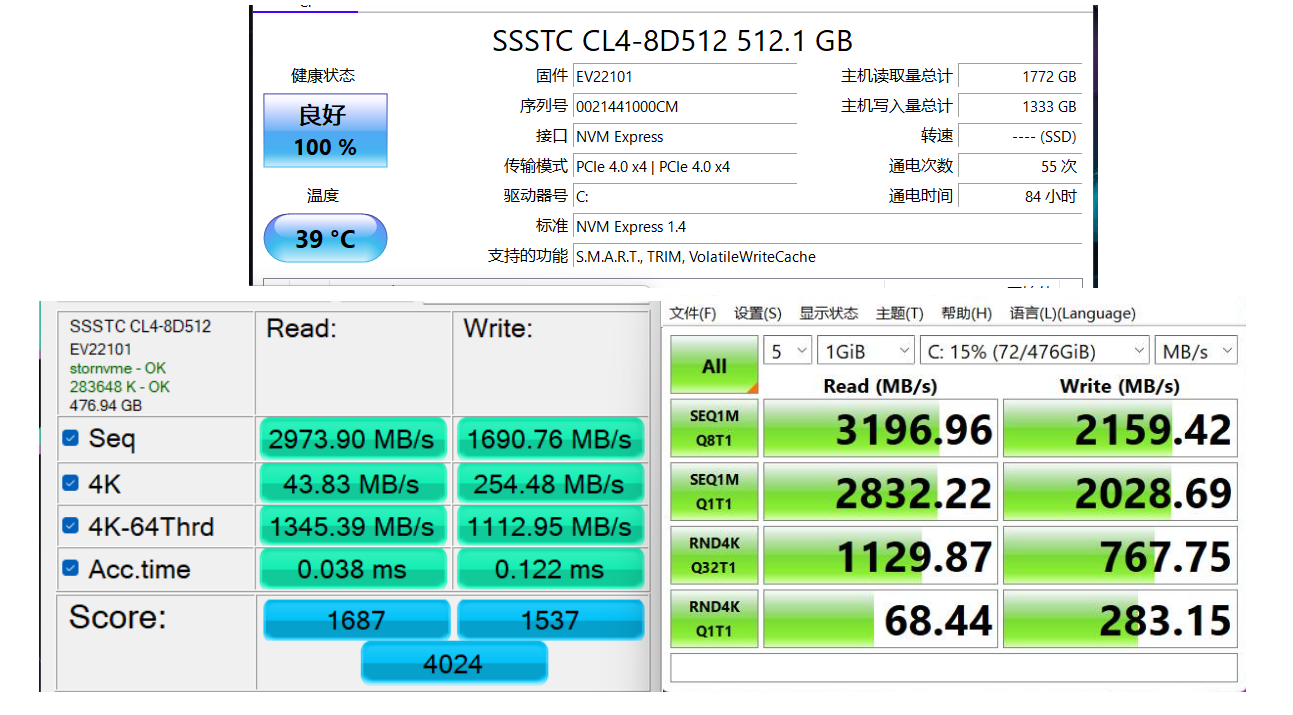Viewport: 1293px width, 715px height.
Task: Click the RND4K Q1T1 write value 283.15
Action: pos(1120,618)
